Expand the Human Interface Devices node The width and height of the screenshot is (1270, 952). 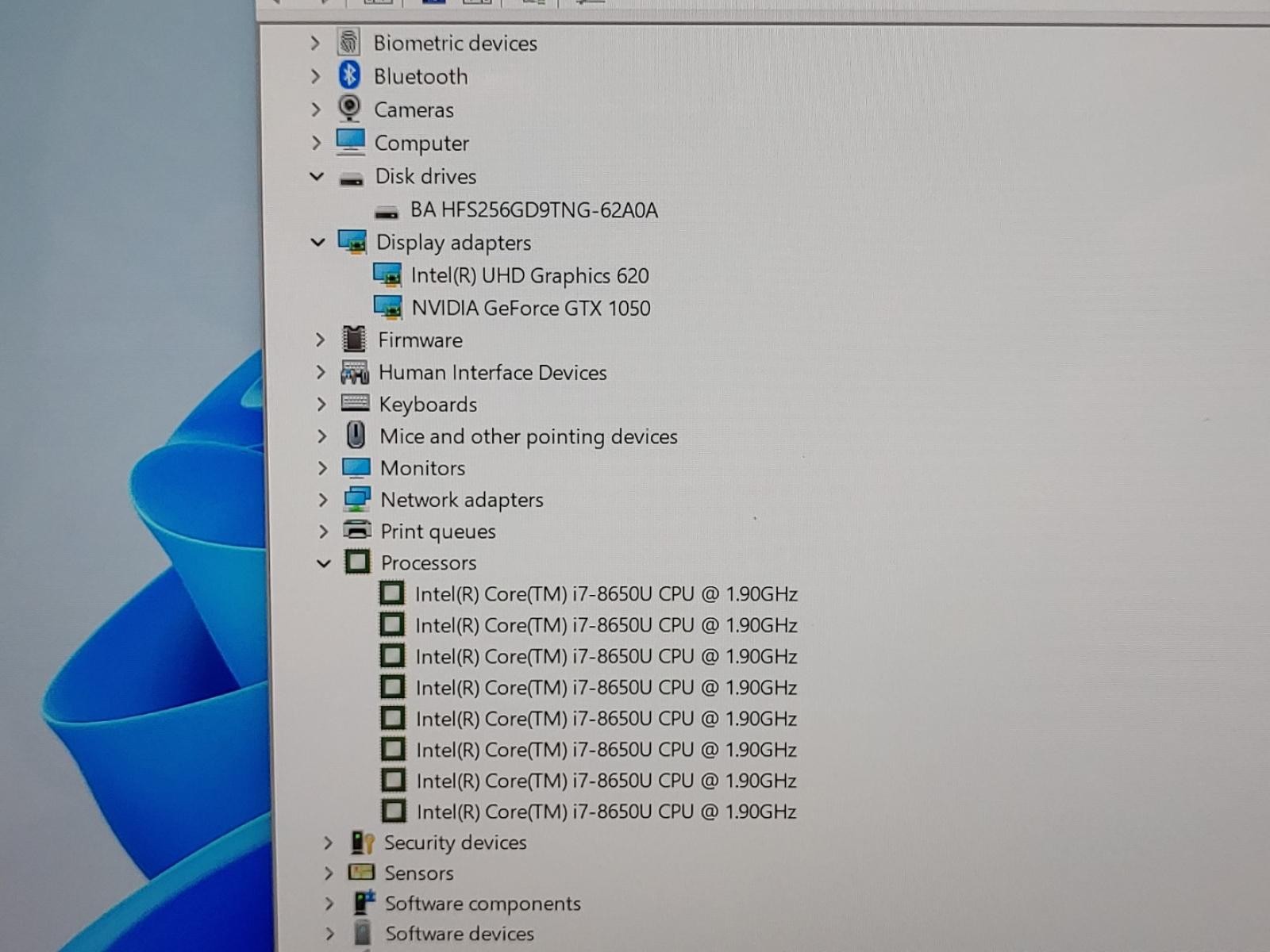pos(321,372)
